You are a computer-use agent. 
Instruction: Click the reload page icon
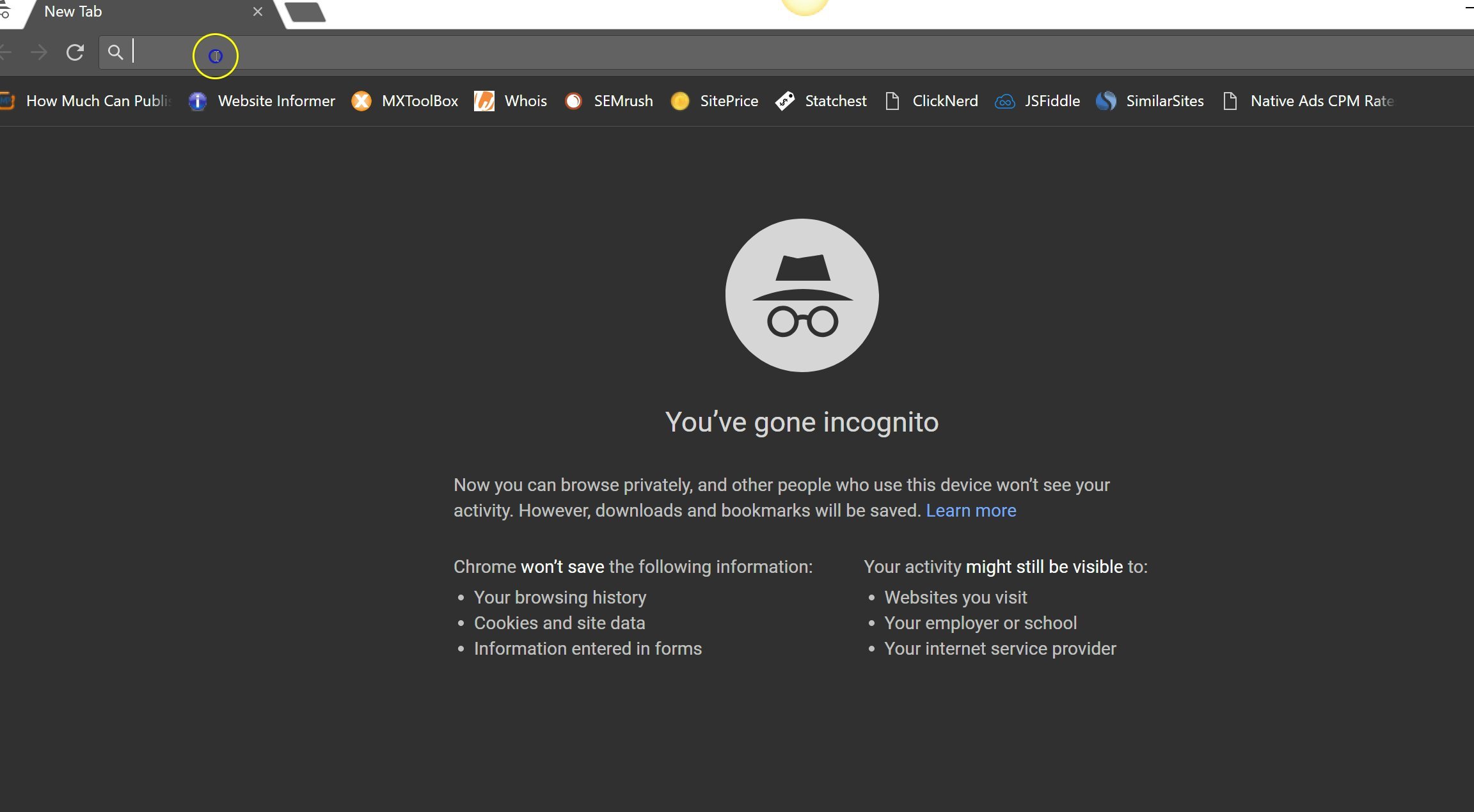(x=75, y=52)
